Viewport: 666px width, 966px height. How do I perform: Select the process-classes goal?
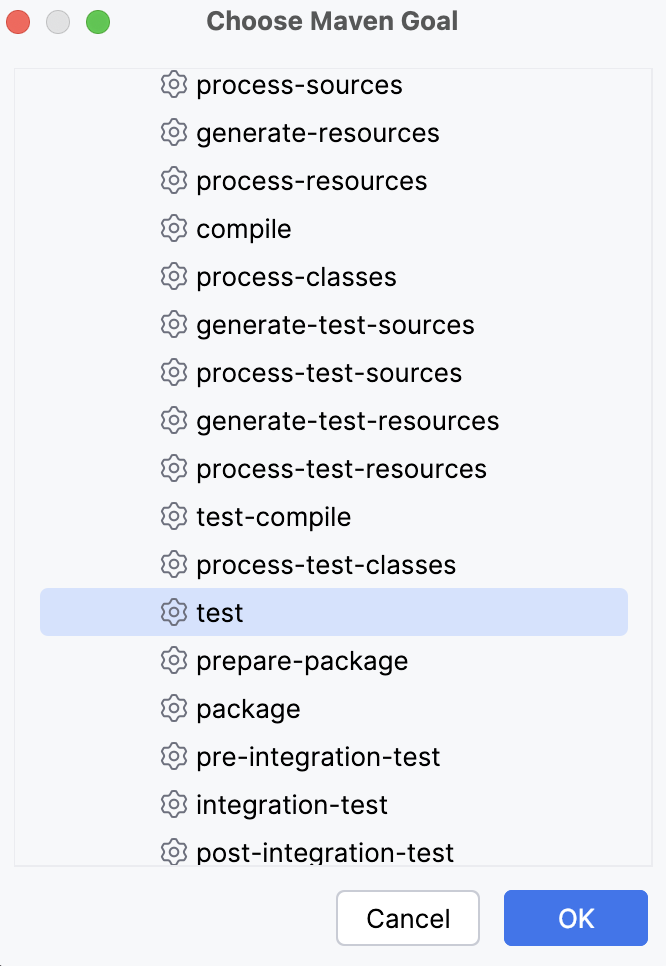coord(297,276)
